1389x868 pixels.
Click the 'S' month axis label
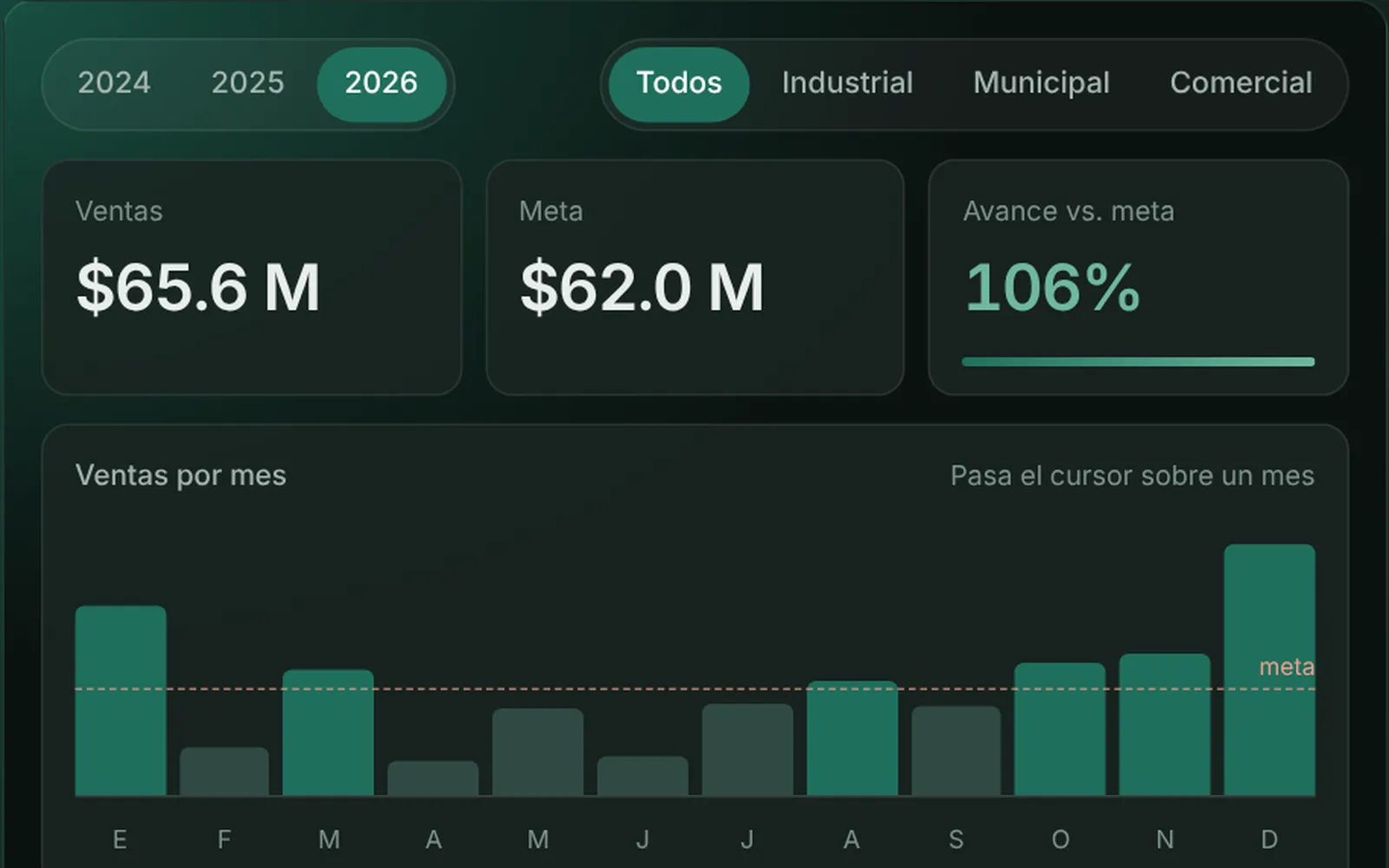click(x=956, y=839)
